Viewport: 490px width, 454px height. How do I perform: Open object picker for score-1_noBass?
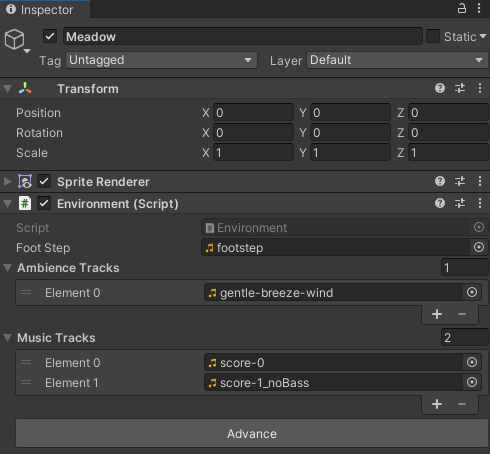tap(472, 382)
